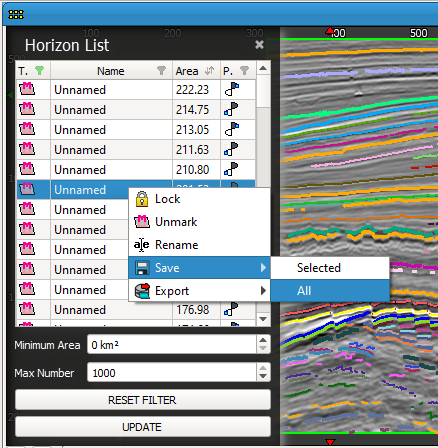Click the Lock padlock icon in context menu
Screen dimensions: 438x448
point(142,199)
